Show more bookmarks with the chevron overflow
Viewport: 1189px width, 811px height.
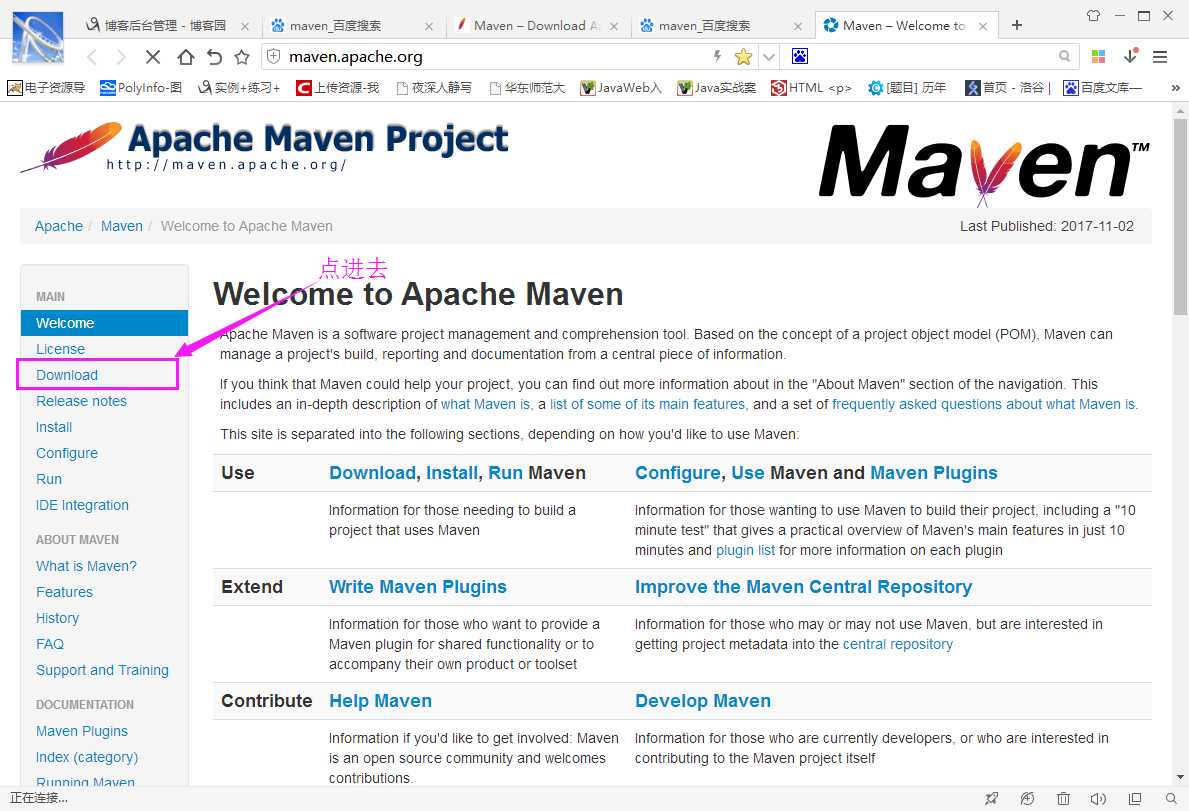(x=1175, y=88)
